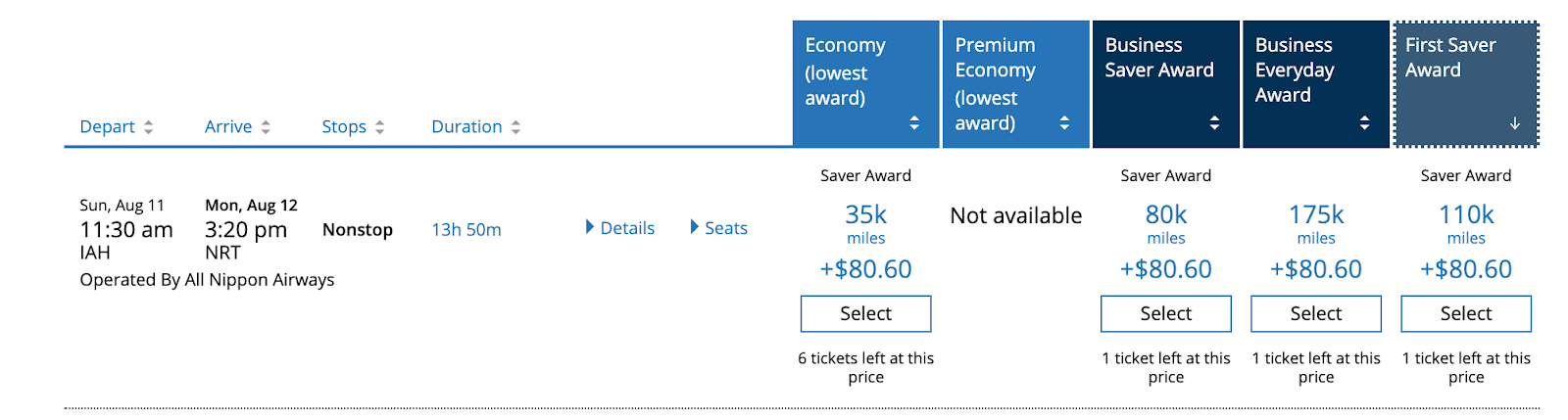The width and height of the screenshot is (1568, 420).
Task: Sort by Economy lowest award arrows
Action: pos(914,122)
